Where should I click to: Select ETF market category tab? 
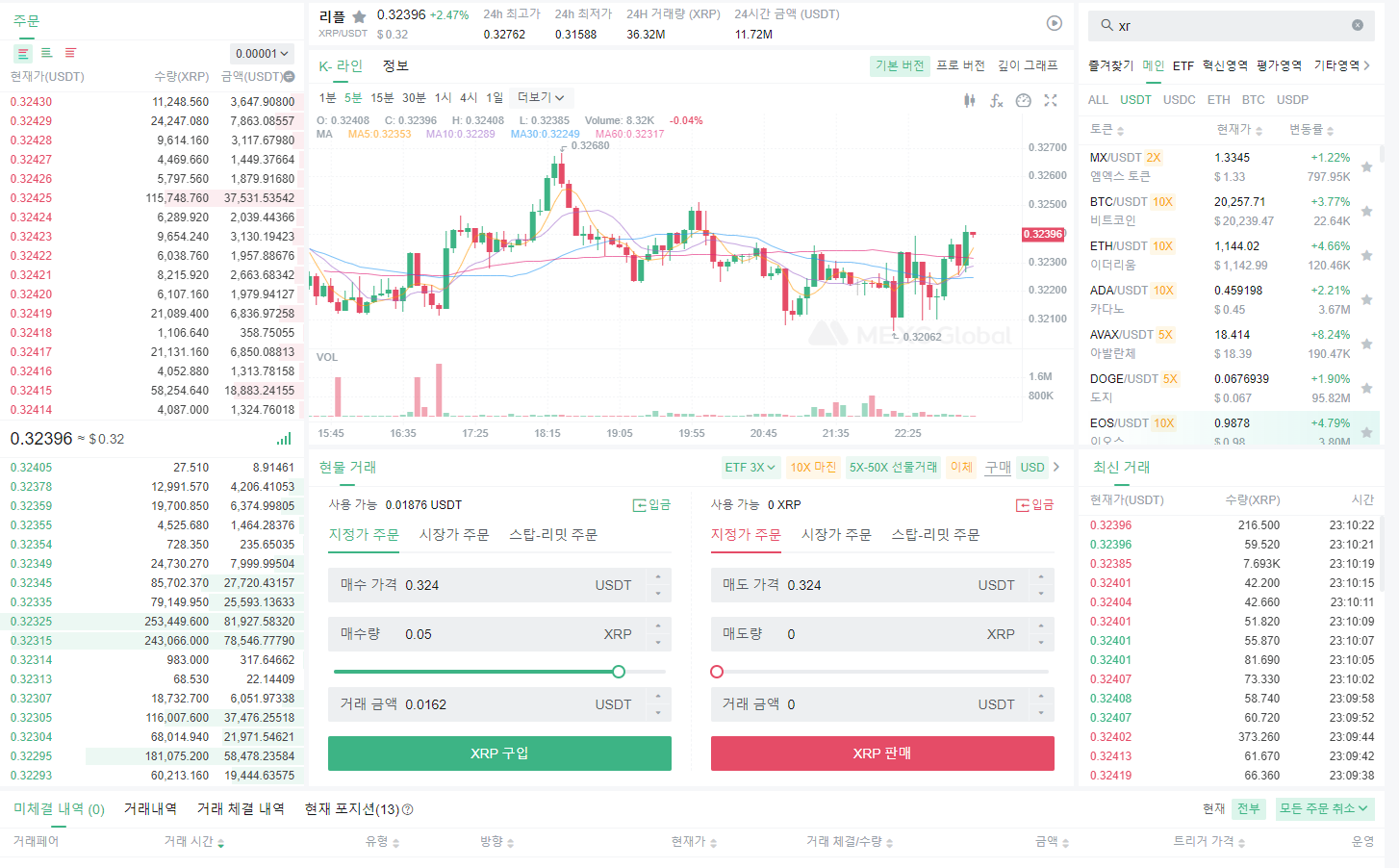pyautogui.click(x=1183, y=66)
